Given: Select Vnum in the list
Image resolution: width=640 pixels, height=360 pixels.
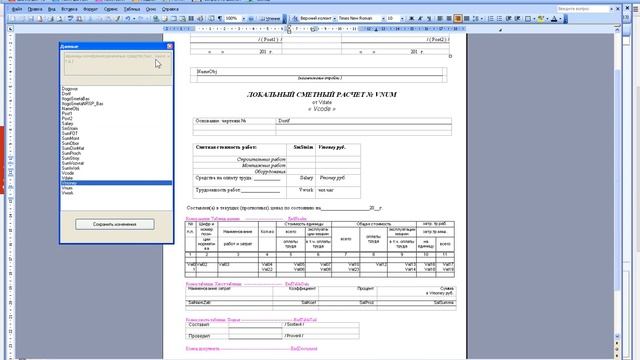Looking at the screenshot, I should (67, 188).
